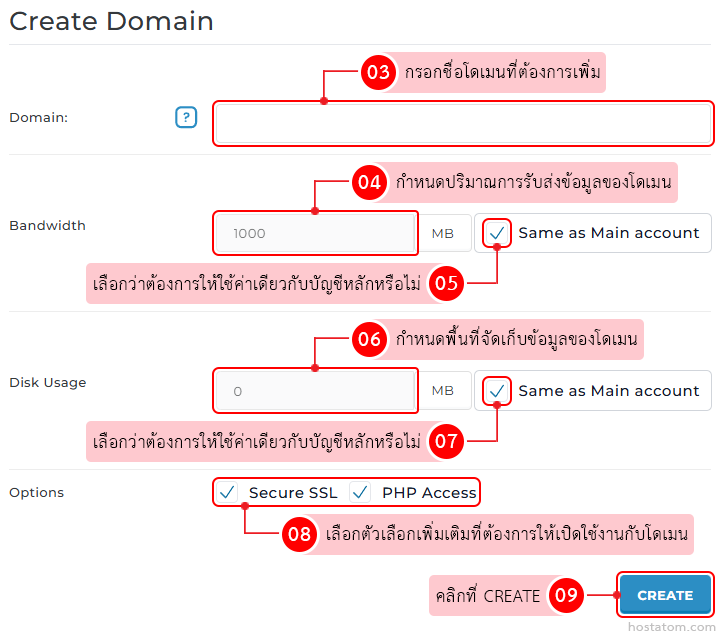Click the 'Domain:' field label
The image size is (720, 635).
[x=39, y=118]
